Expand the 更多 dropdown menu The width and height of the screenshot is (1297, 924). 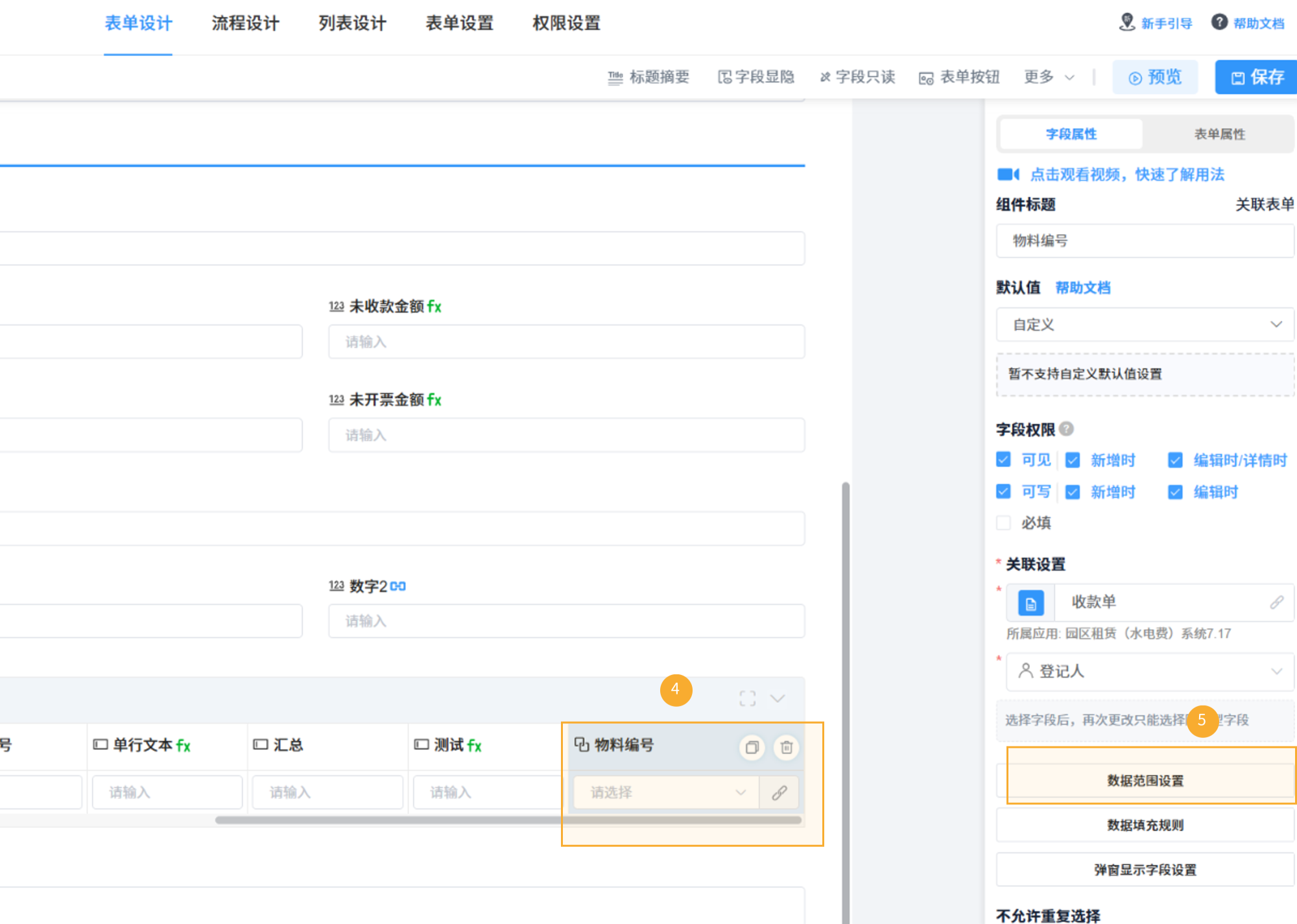(1049, 77)
